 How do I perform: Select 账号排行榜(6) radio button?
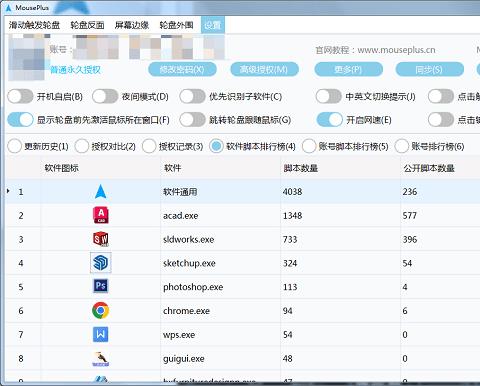pyautogui.click(x=401, y=146)
